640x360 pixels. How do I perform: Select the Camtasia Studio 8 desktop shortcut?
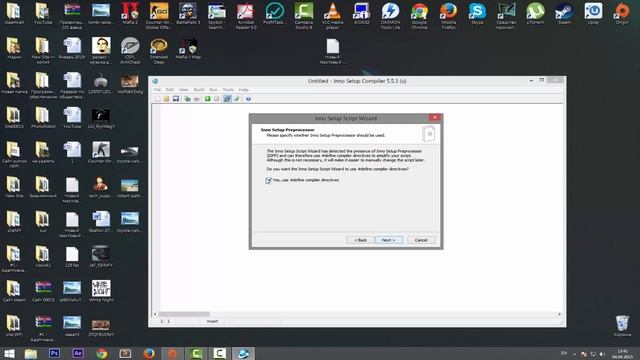[304, 16]
